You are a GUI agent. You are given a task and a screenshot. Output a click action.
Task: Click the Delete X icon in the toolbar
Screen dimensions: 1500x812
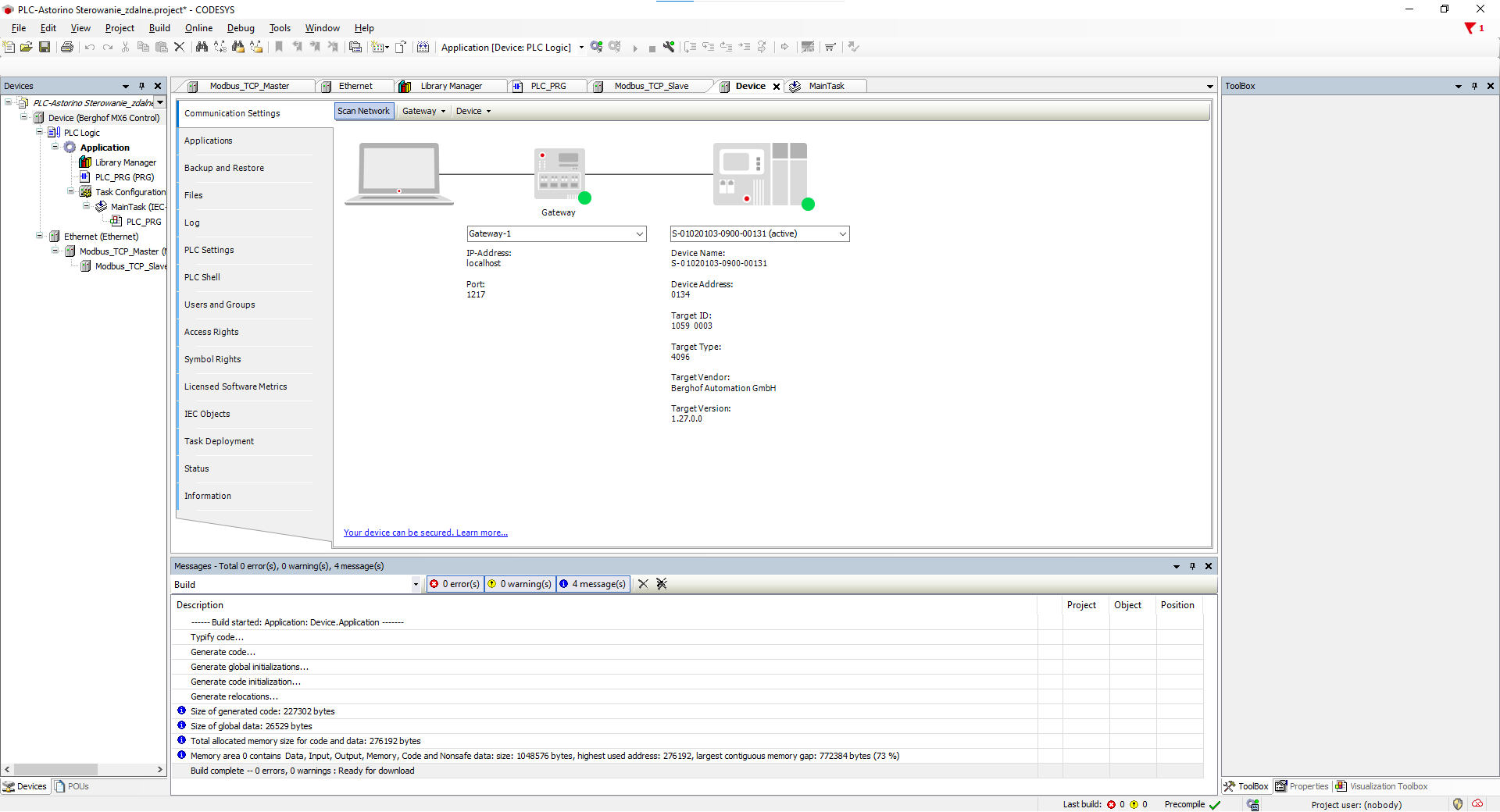coord(179,47)
